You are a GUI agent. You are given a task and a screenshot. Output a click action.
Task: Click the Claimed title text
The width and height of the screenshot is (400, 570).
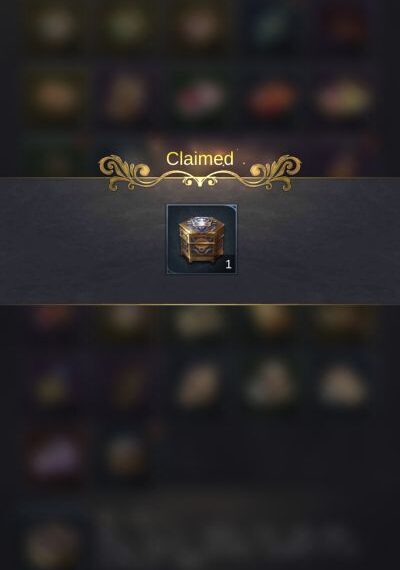[200, 158]
